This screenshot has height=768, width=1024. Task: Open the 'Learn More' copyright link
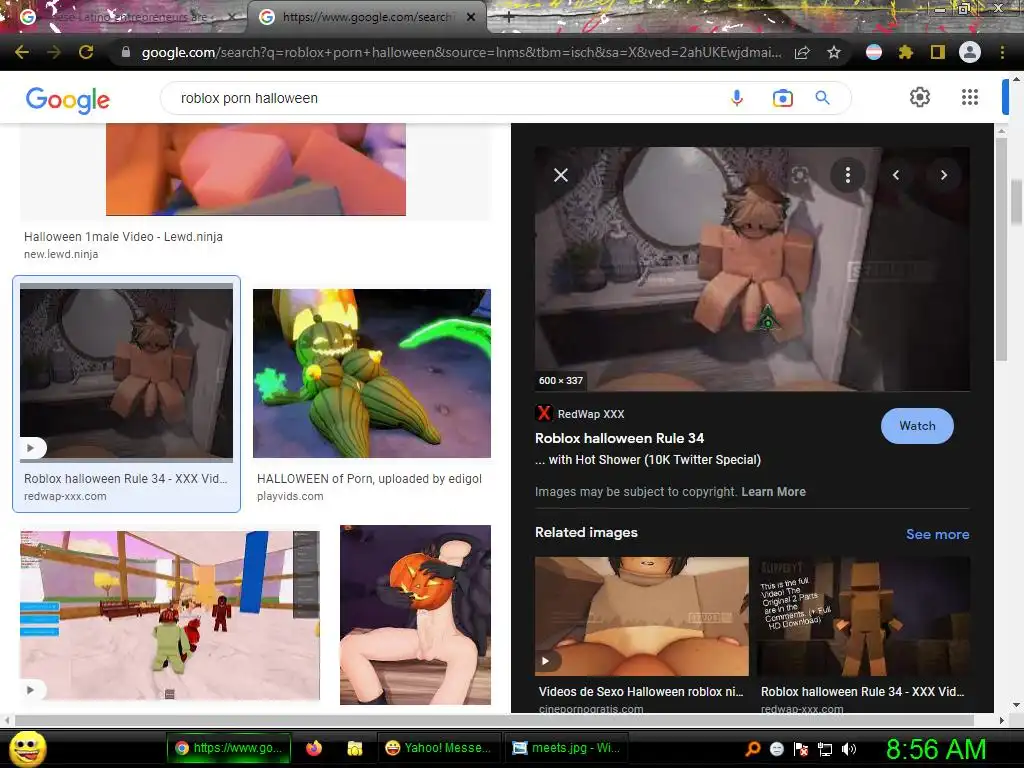[x=773, y=492]
